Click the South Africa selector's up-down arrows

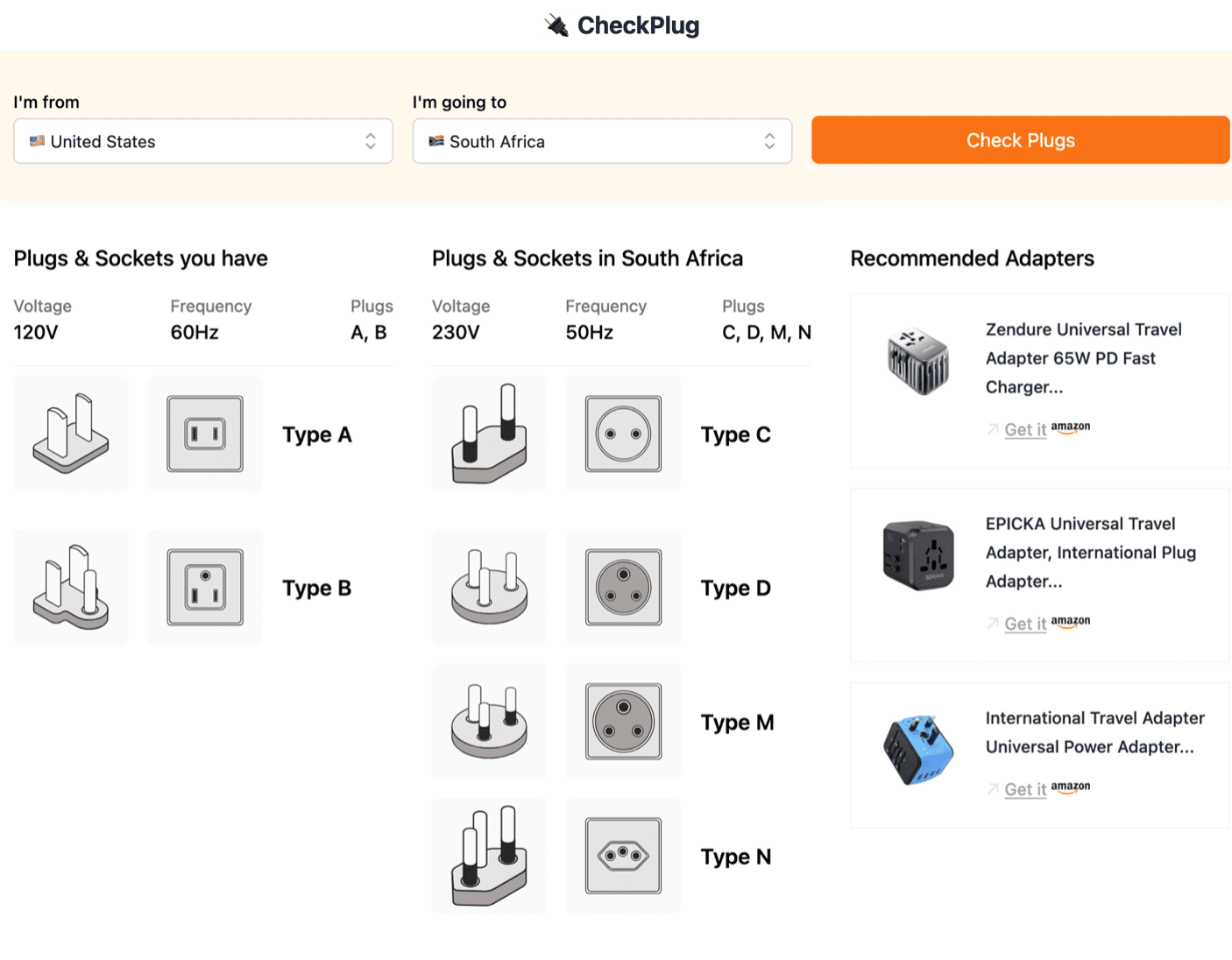click(769, 141)
